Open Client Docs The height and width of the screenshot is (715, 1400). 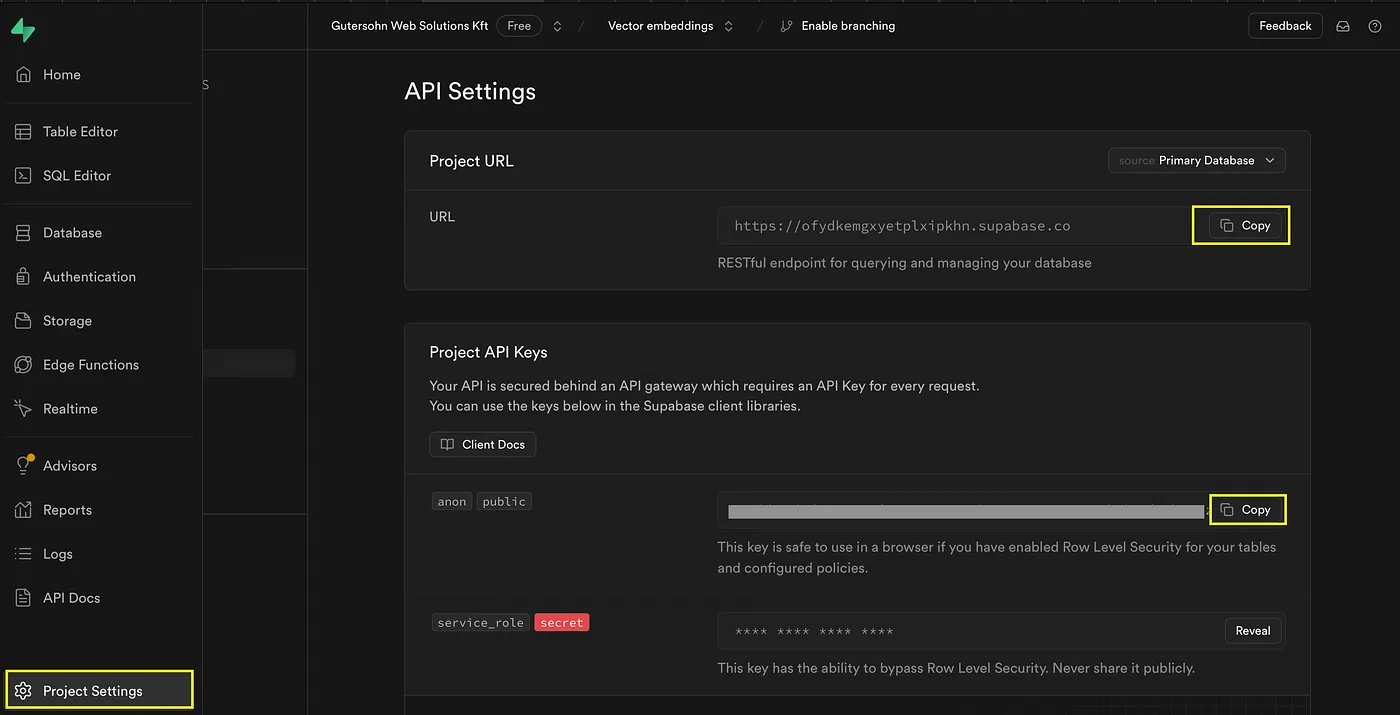(x=483, y=444)
